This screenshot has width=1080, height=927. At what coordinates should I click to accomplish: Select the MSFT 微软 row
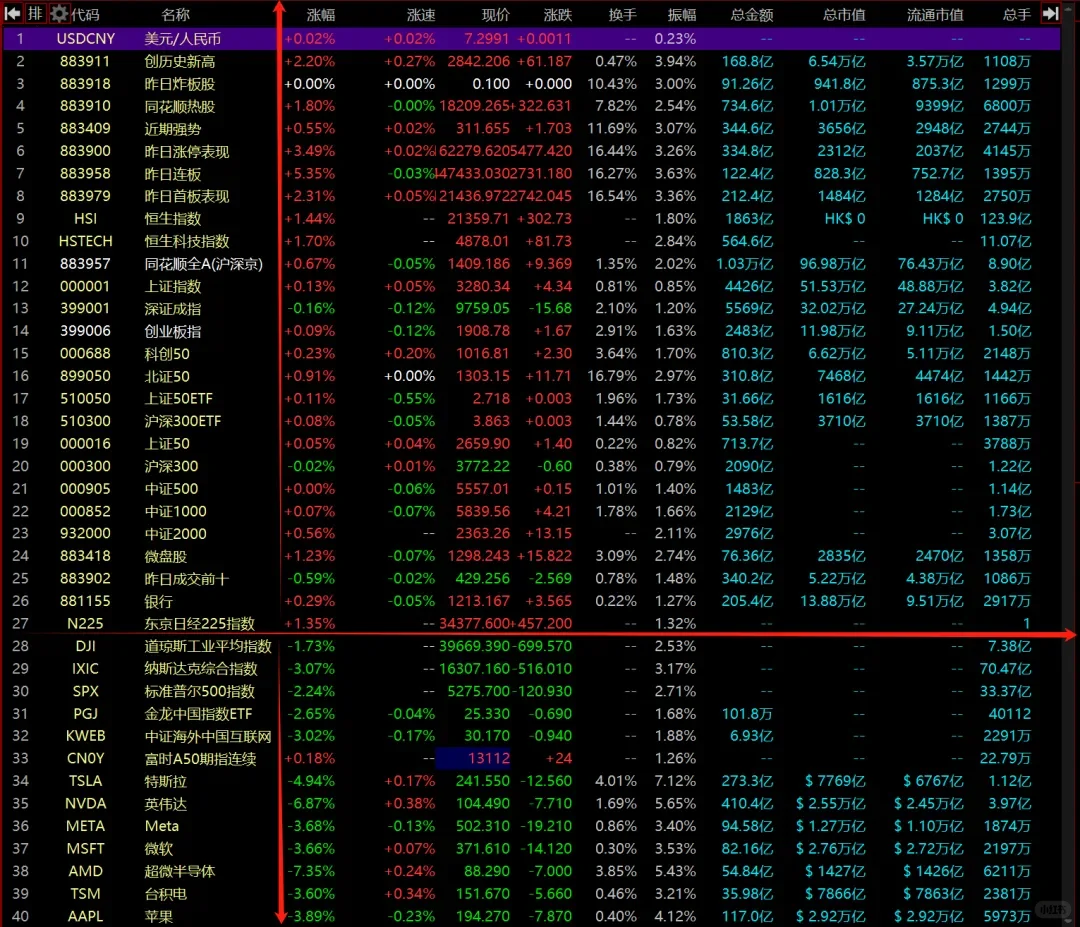click(x=532, y=848)
